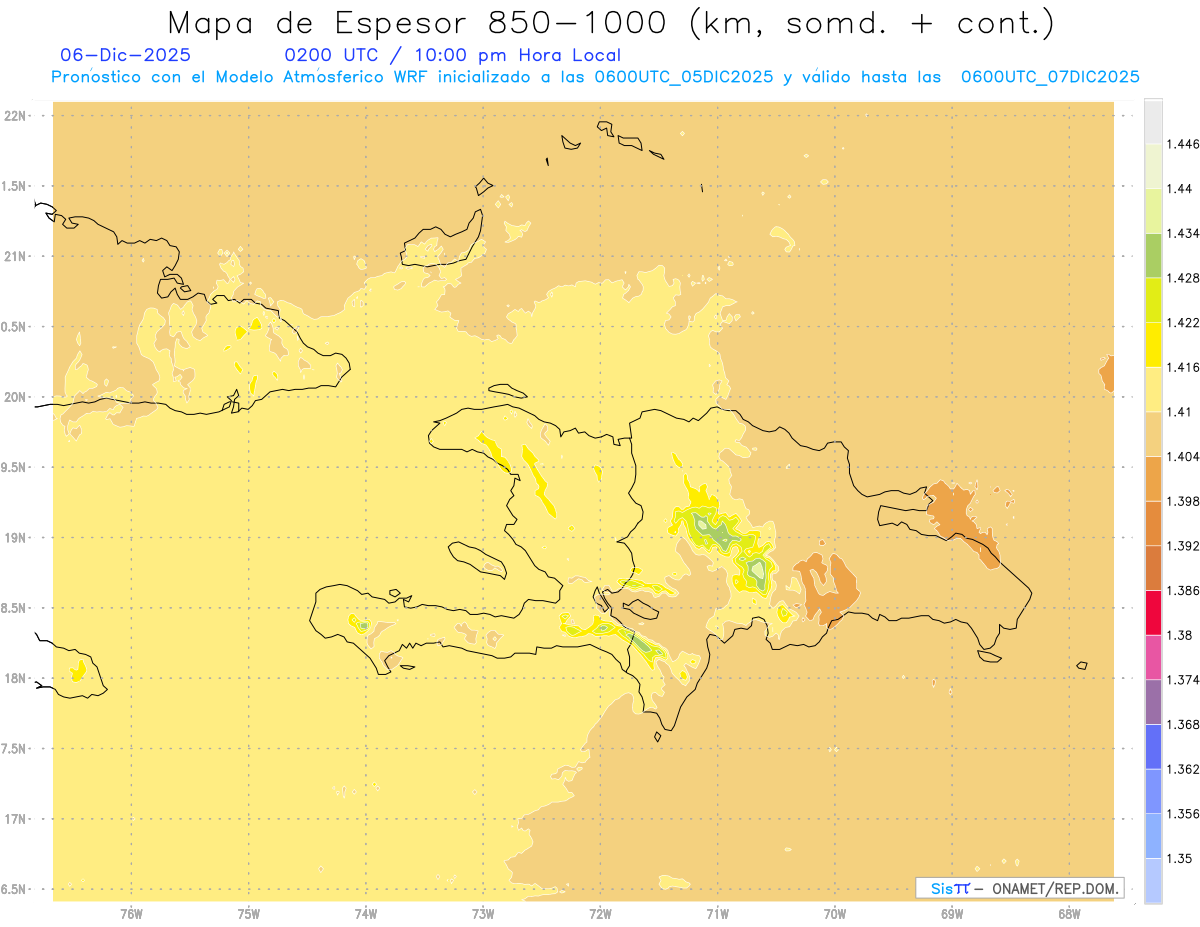Click the '70W' longitude label
The height and width of the screenshot is (927, 1200).
835,913
